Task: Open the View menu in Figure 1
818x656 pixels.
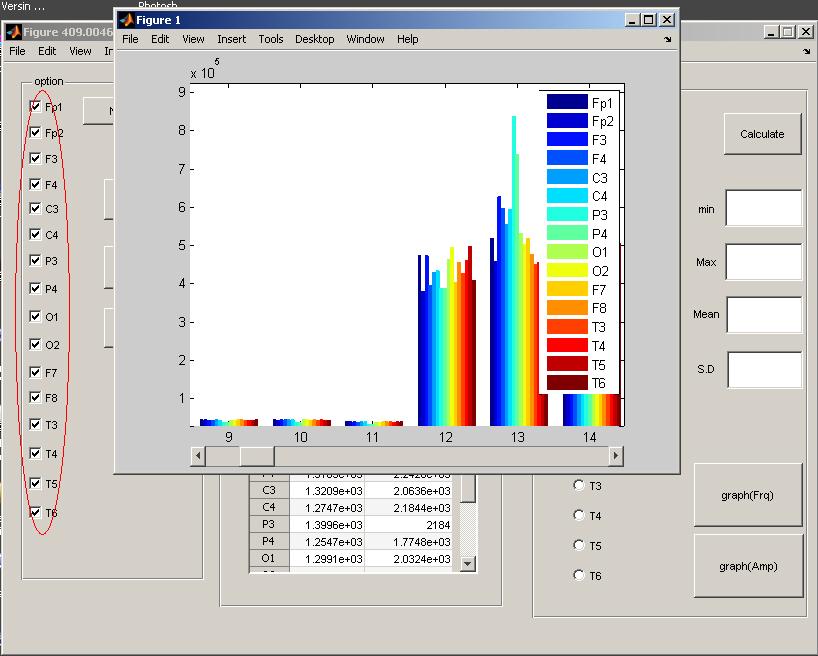Action: click(193, 39)
